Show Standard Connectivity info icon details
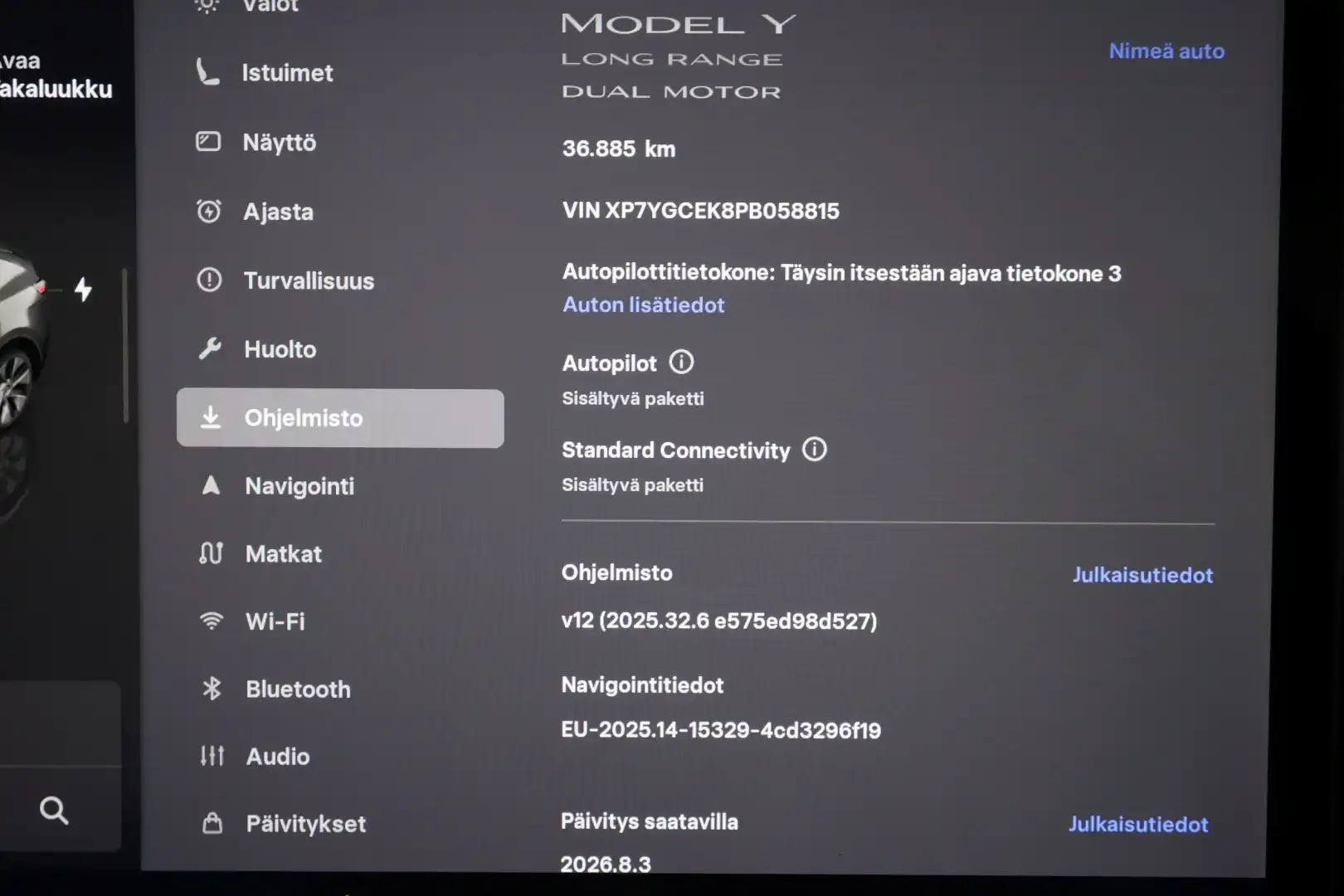1344x896 pixels. pyautogui.click(x=815, y=449)
